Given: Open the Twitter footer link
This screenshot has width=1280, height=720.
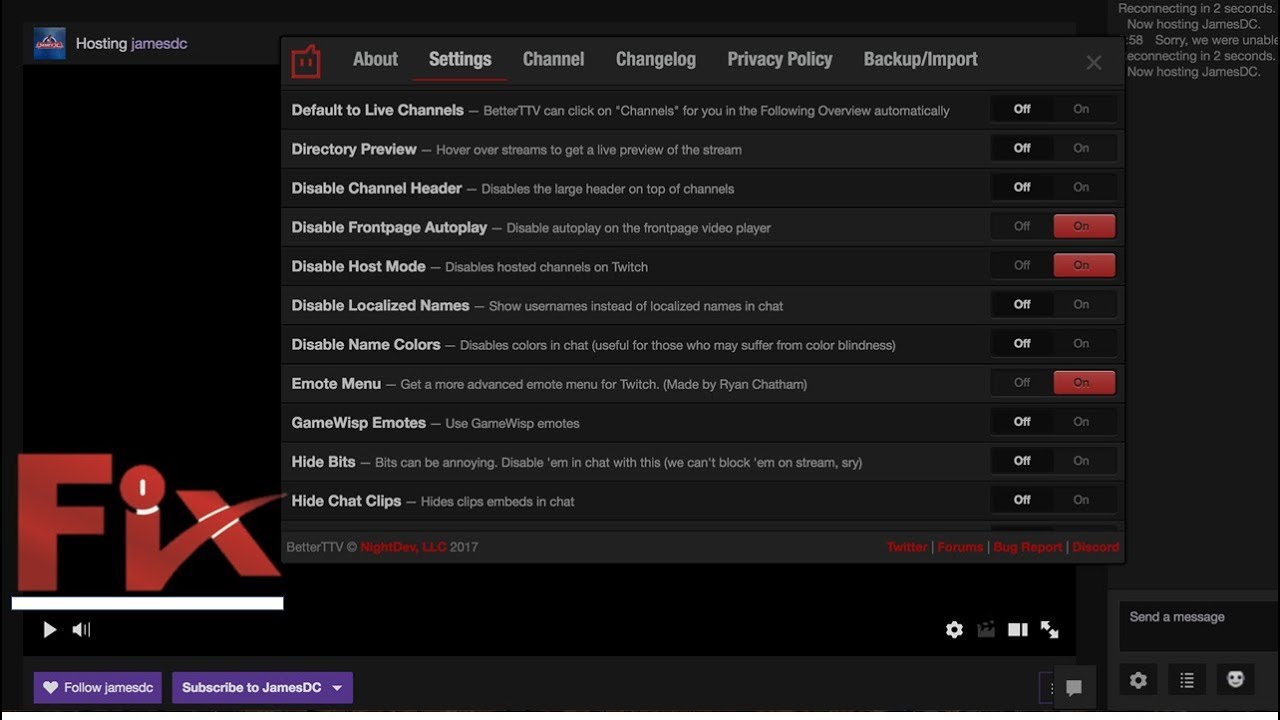Looking at the screenshot, I should coord(907,547).
